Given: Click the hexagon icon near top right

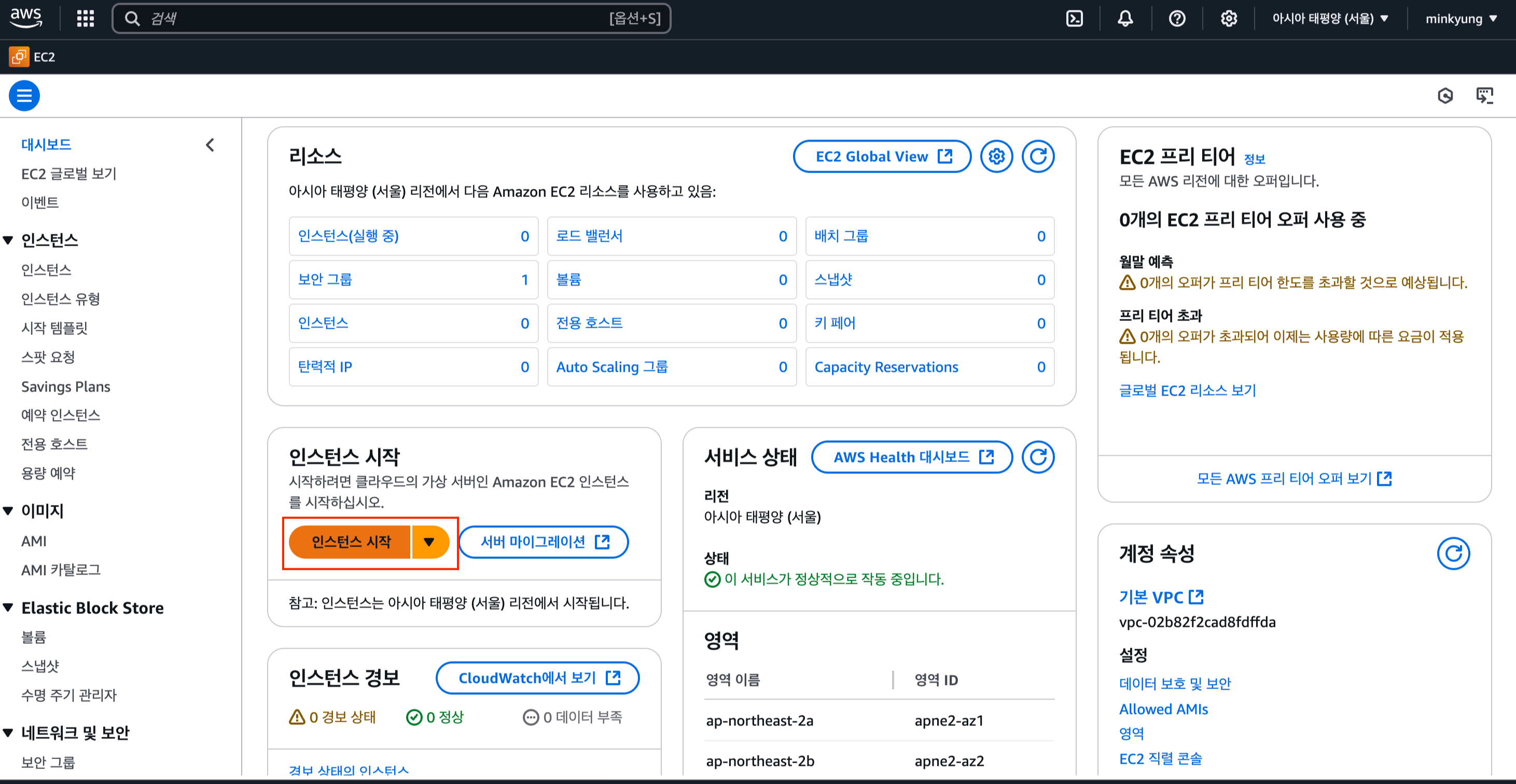Looking at the screenshot, I should 1445,95.
